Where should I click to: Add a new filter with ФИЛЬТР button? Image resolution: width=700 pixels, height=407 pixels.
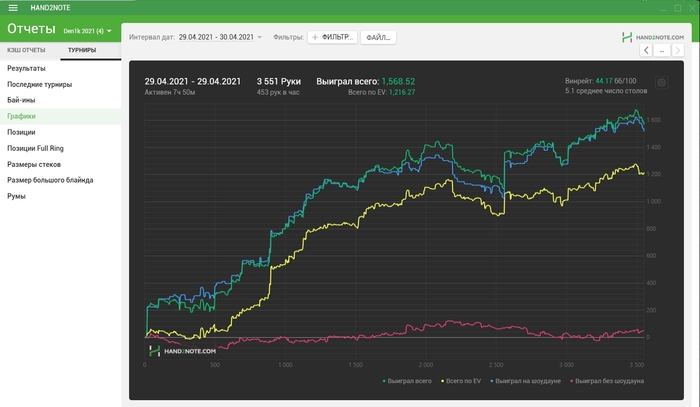point(333,37)
